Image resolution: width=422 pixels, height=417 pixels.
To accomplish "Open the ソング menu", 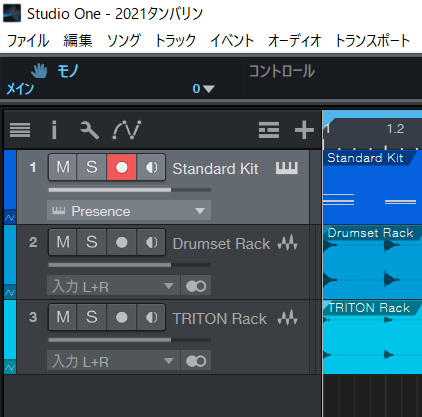I will tap(124, 41).
